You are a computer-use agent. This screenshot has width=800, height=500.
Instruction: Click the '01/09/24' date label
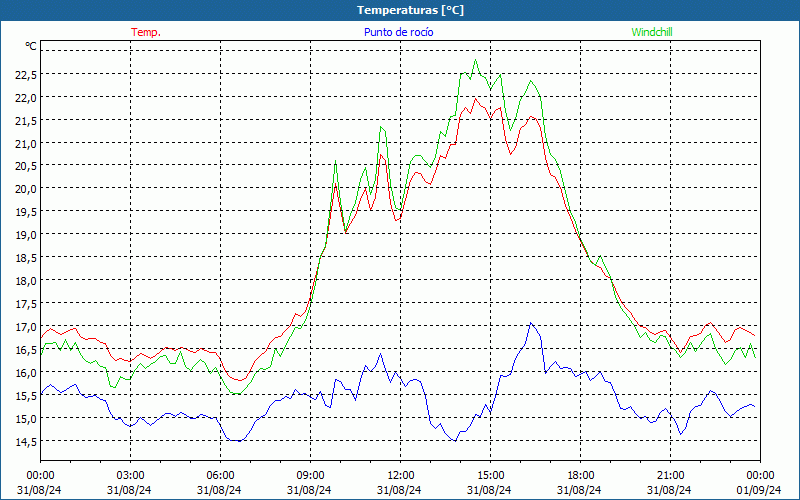click(759, 490)
